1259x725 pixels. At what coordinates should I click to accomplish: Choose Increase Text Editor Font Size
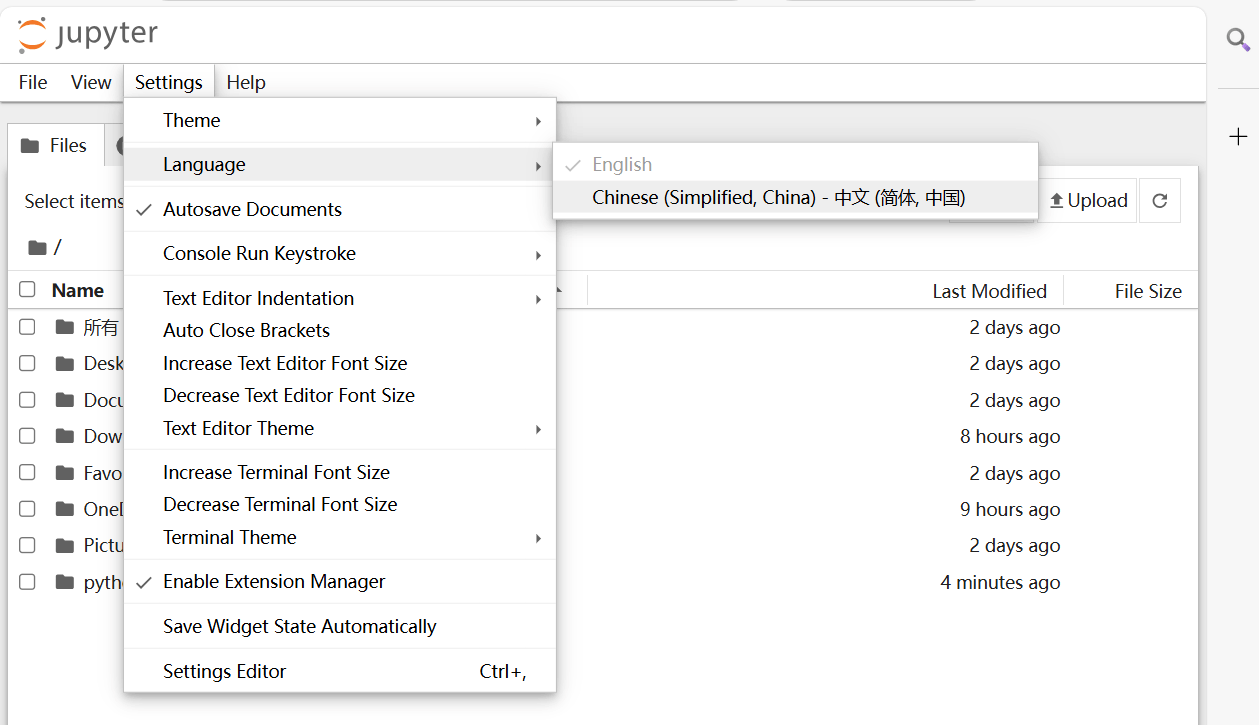tap(340, 363)
